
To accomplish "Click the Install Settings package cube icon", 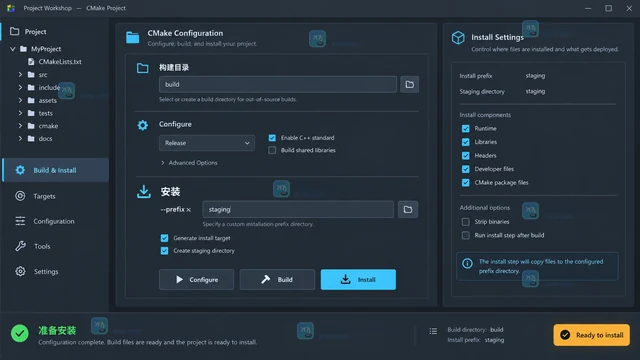I will click(458, 38).
